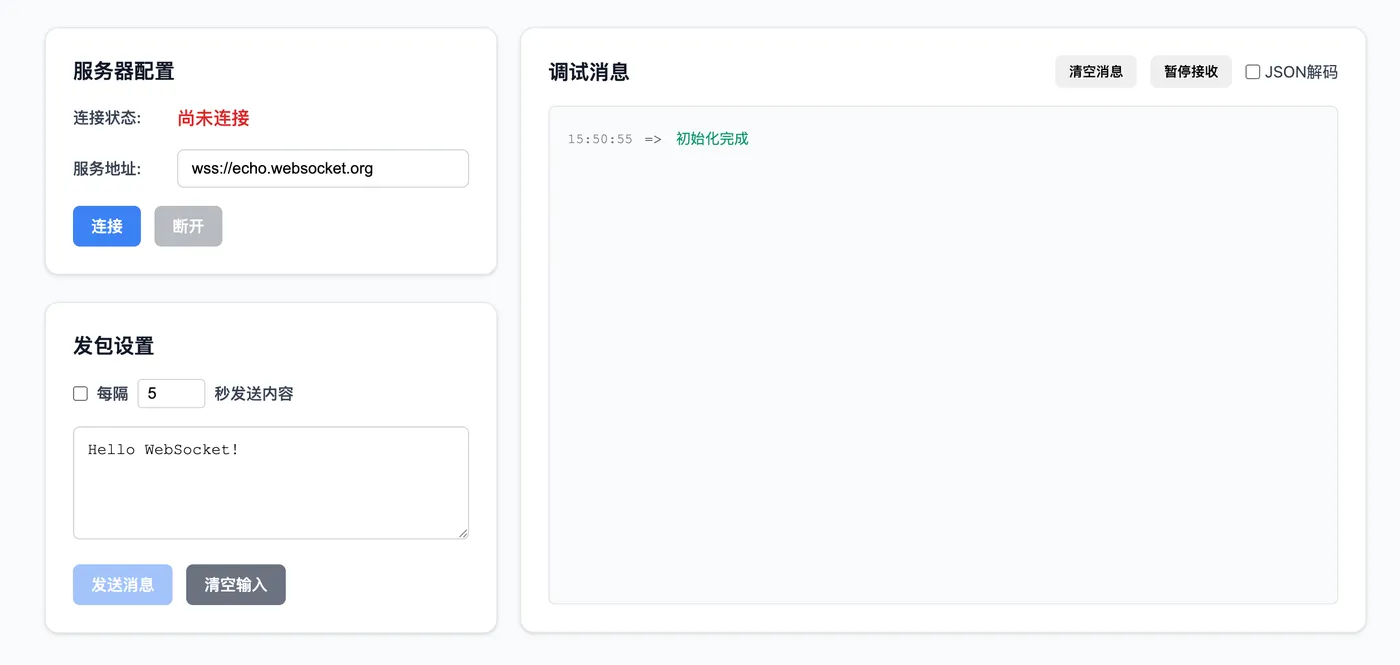Check the 每隔 auto-send interval checkbox
The height and width of the screenshot is (665, 1400).
(x=80, y=393)
